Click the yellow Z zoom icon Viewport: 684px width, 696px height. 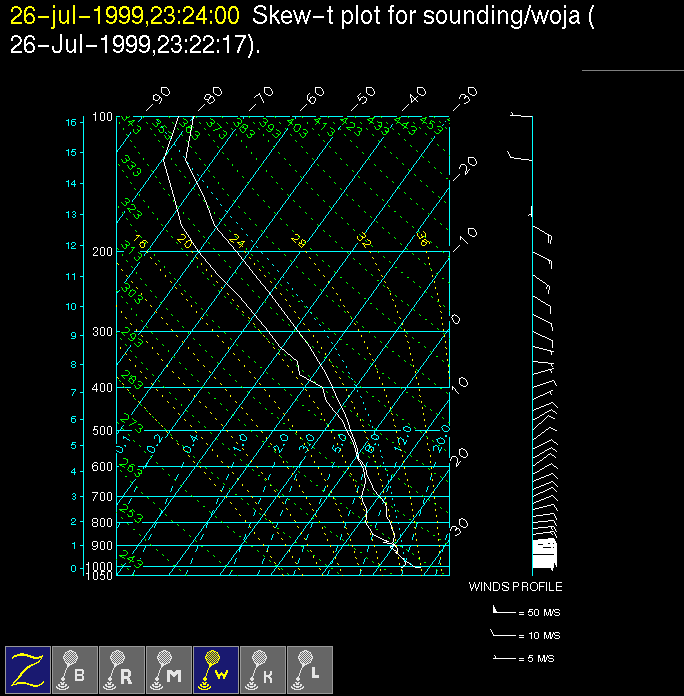coord(28,669)
